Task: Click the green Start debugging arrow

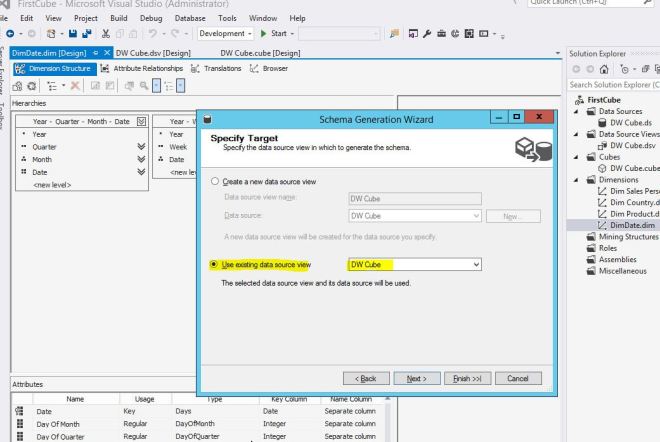Action: point(265,33)
